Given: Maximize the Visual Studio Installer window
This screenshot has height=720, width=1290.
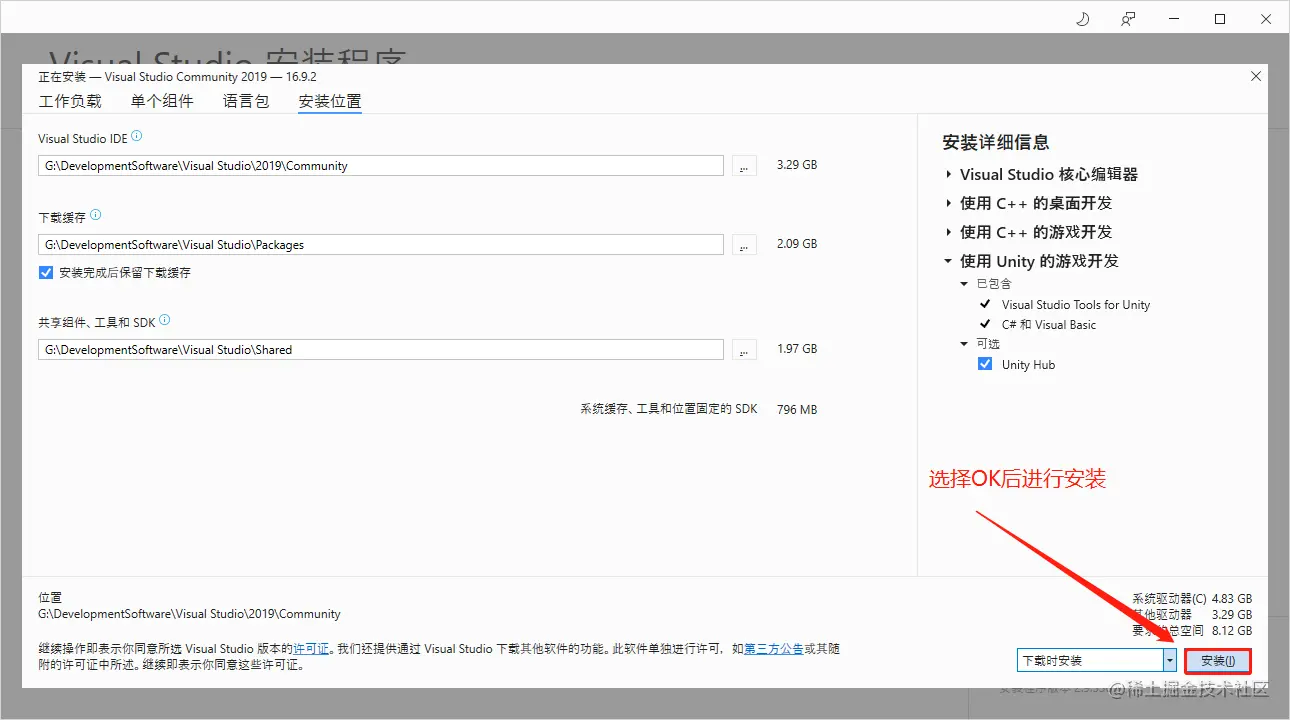Looking at the screenshot, I should click(1220, 19).
